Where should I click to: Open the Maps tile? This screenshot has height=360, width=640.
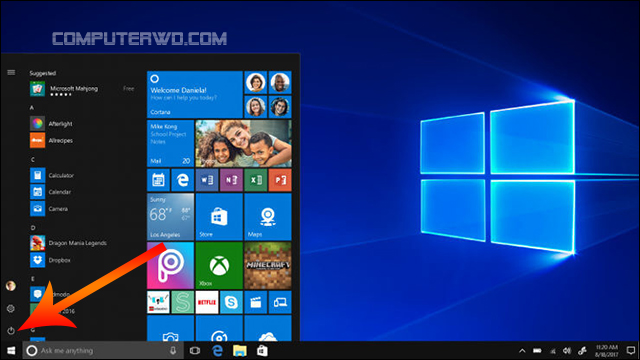[268, 217]
